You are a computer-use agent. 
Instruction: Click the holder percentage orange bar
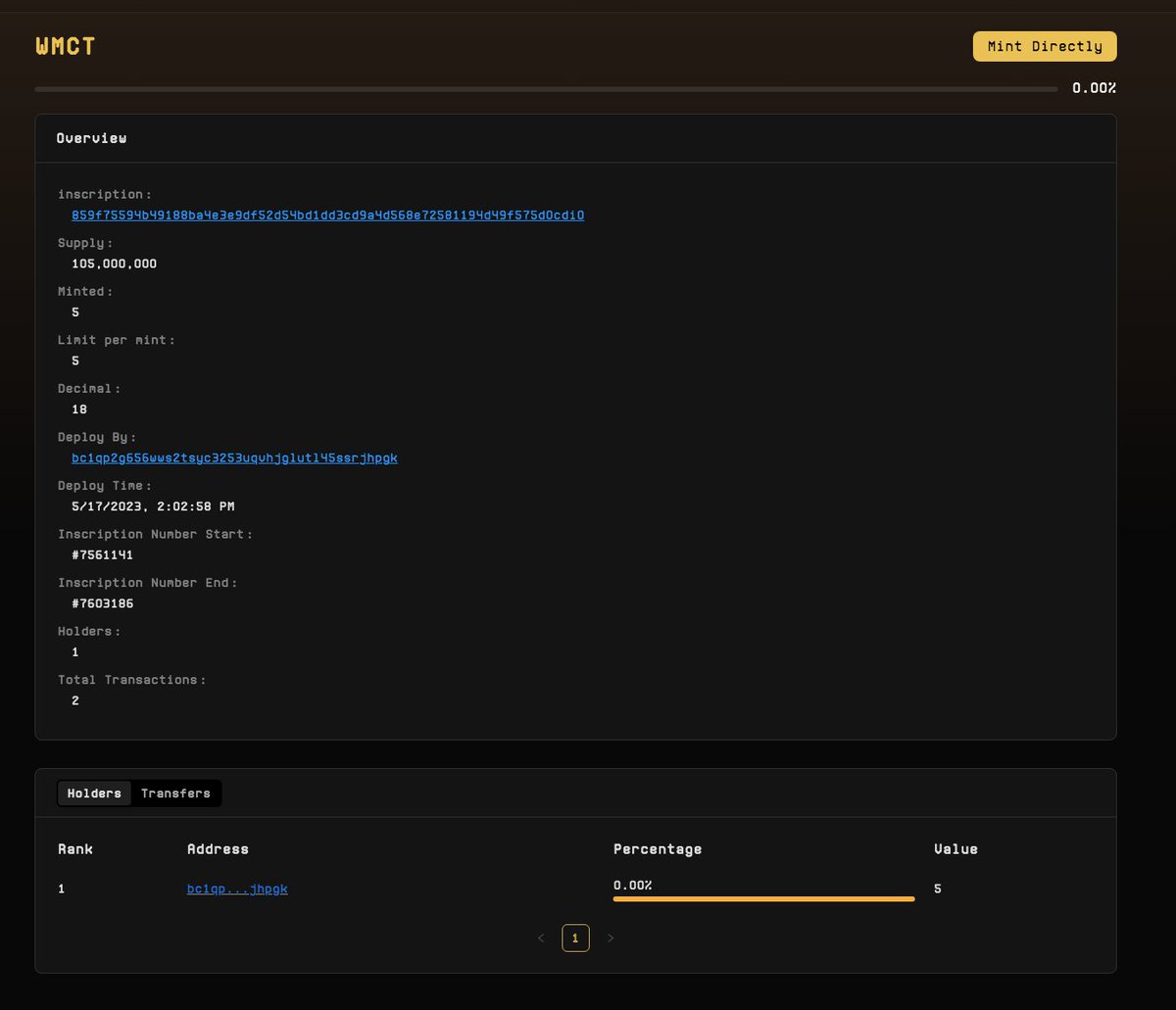763,898
